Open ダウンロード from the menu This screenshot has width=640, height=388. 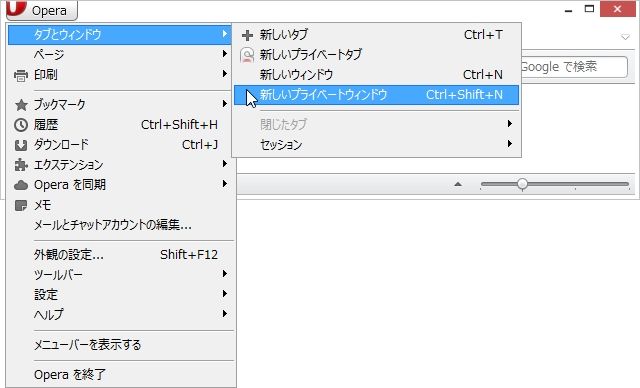120,144
